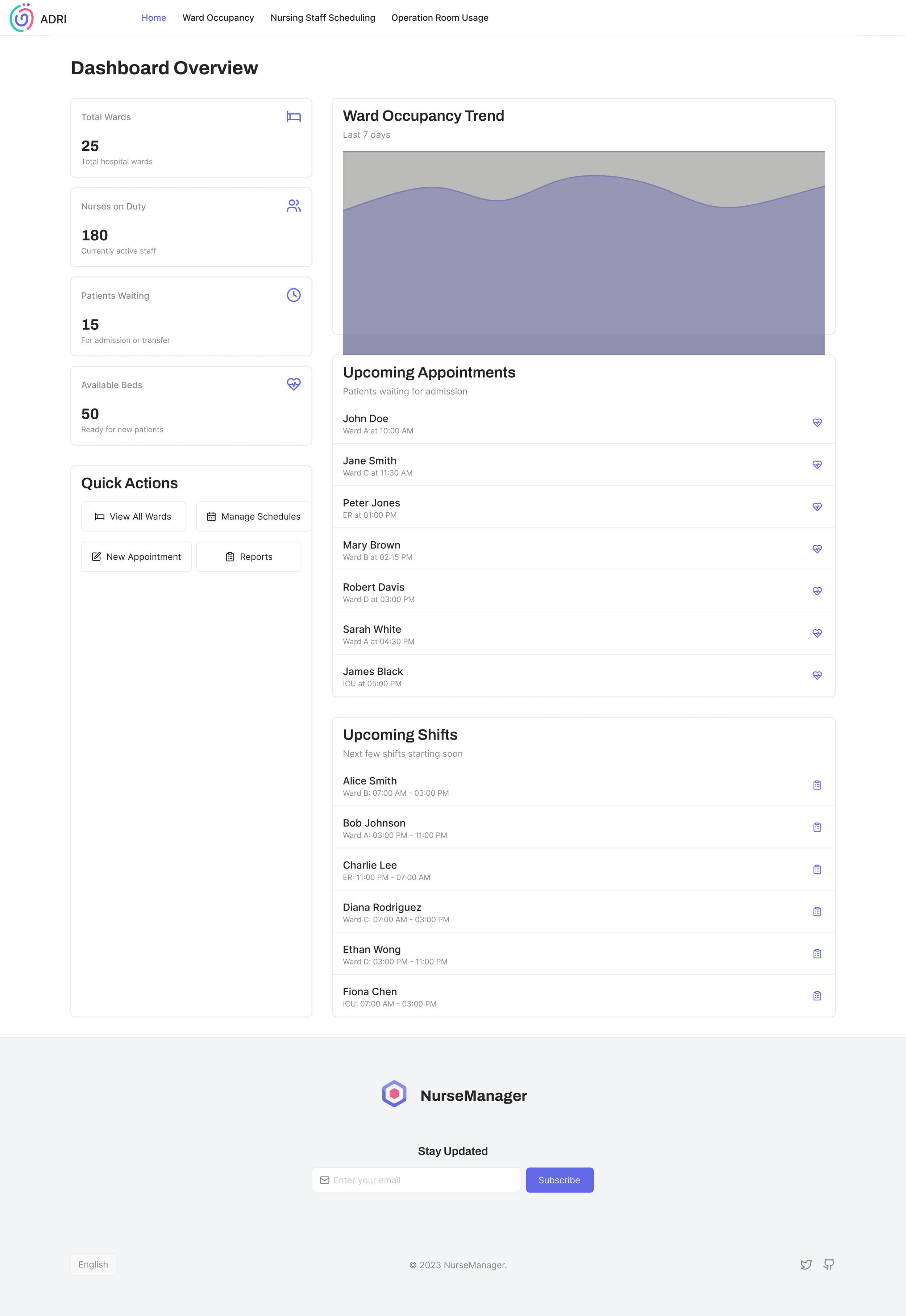Click the New Appointment button
This screenshot has height=1316, width=906.
click(136, 557)
